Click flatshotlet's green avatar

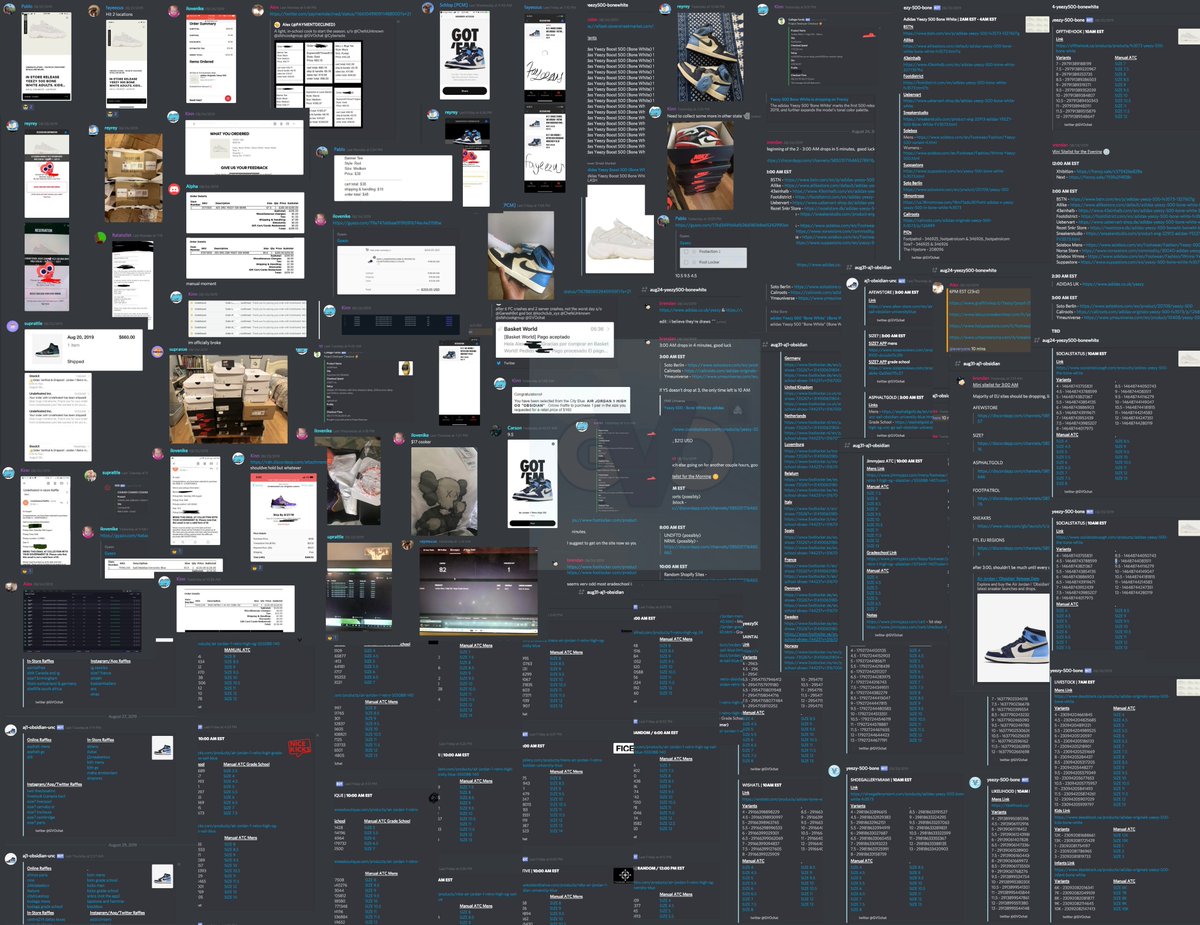100,238
